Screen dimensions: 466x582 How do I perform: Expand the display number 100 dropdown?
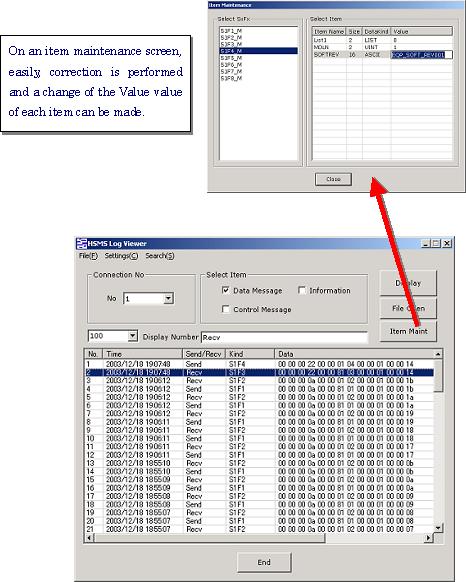133,336
